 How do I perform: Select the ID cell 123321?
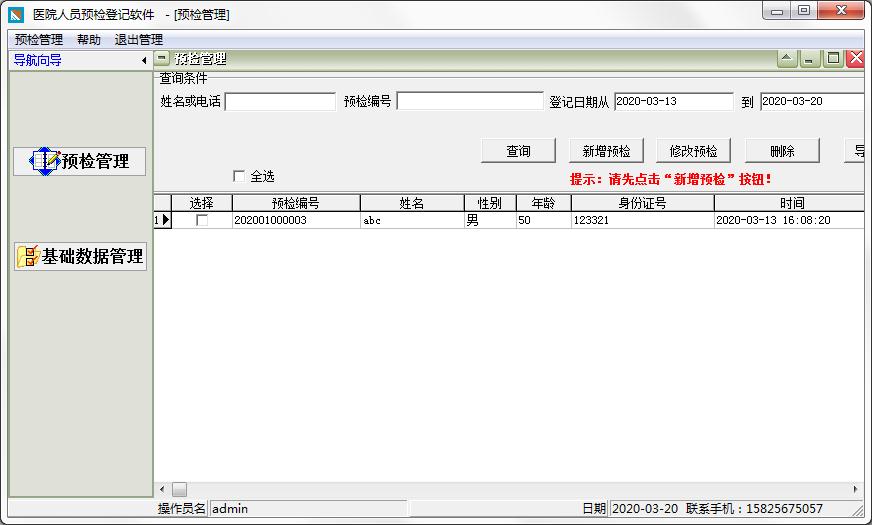pos(642,220)
